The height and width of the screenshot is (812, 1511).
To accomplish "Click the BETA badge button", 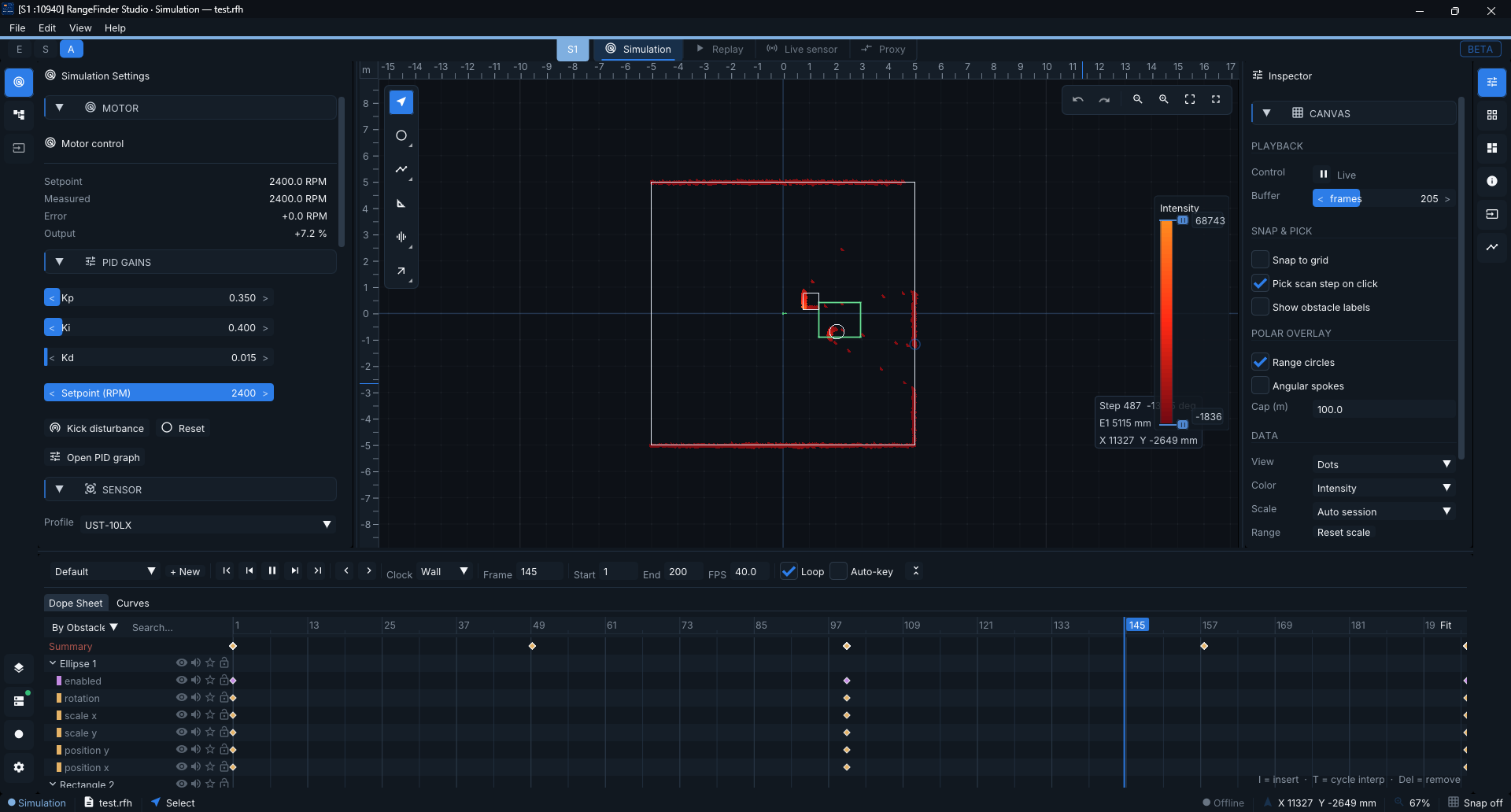I will pyautogui.click(x=1480, y=49).
